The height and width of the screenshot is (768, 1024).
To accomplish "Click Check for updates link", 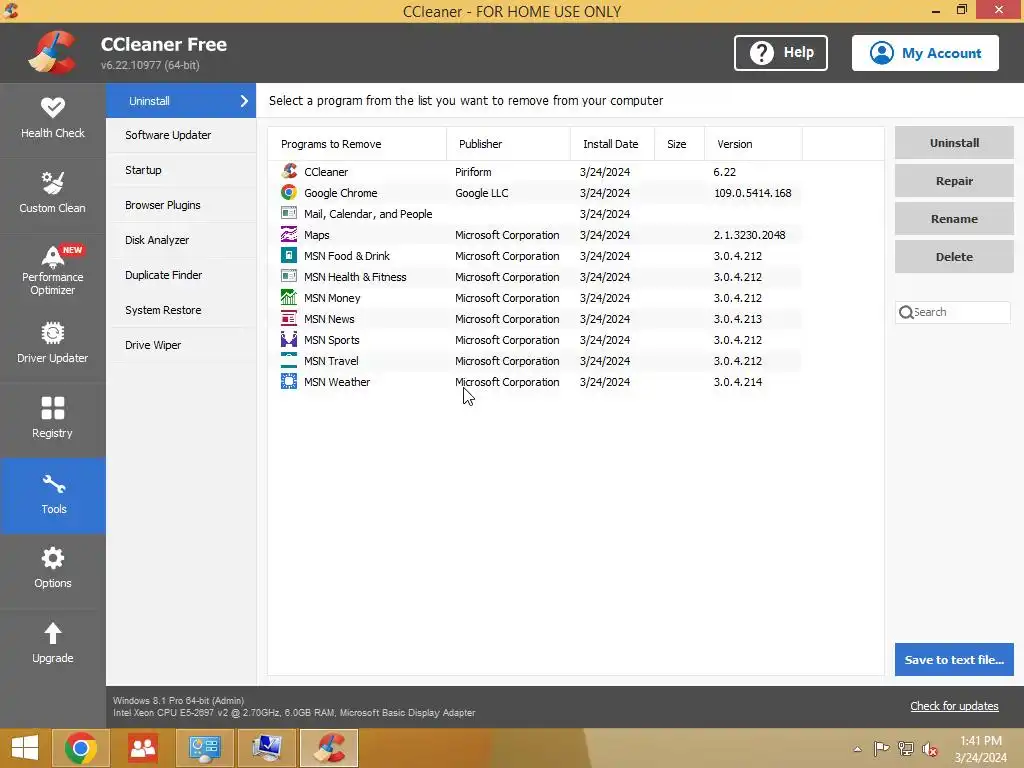I will click(954, 706).
